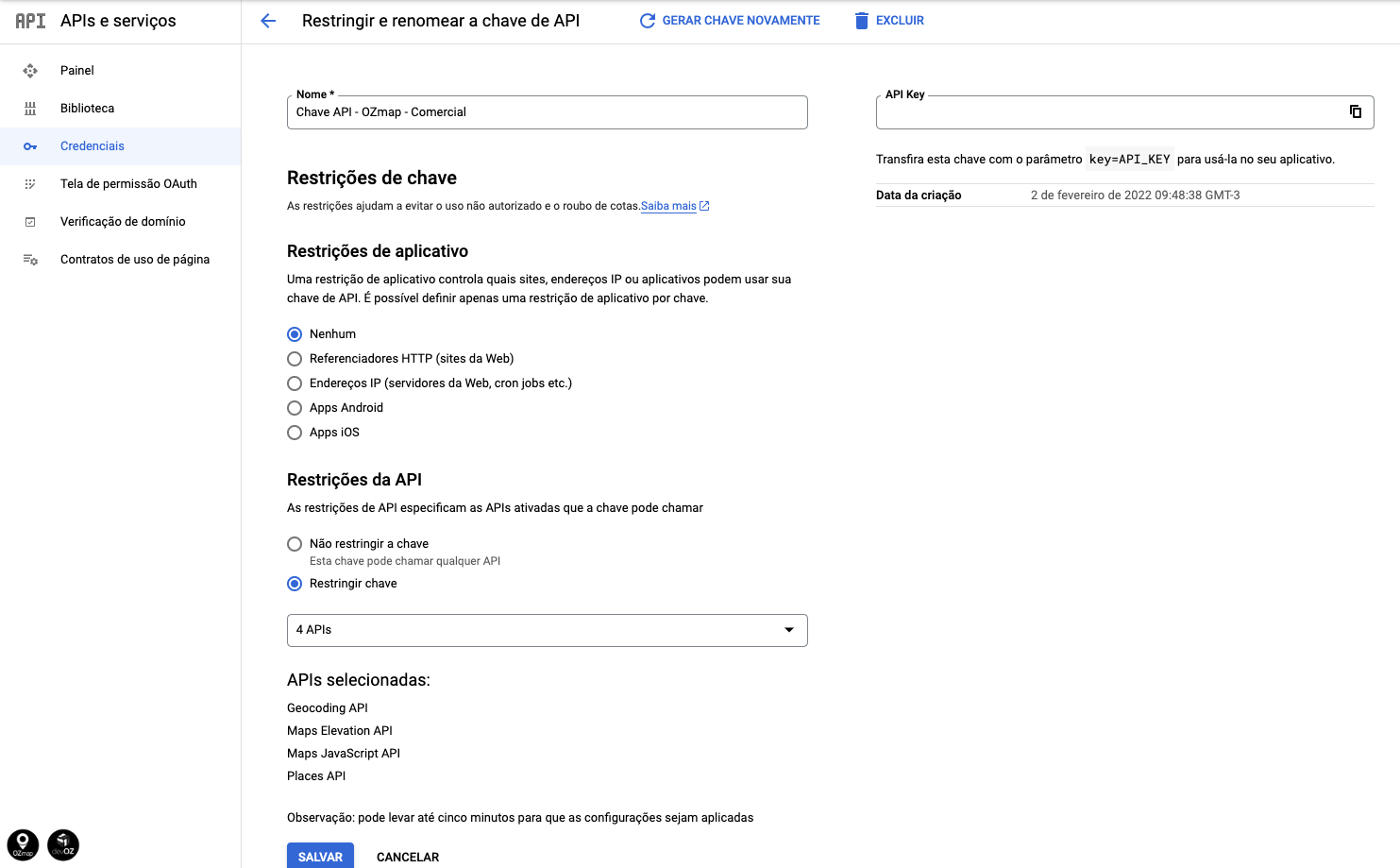
Task: Click the OZmap pin badge icon
Action: [23, 844]
